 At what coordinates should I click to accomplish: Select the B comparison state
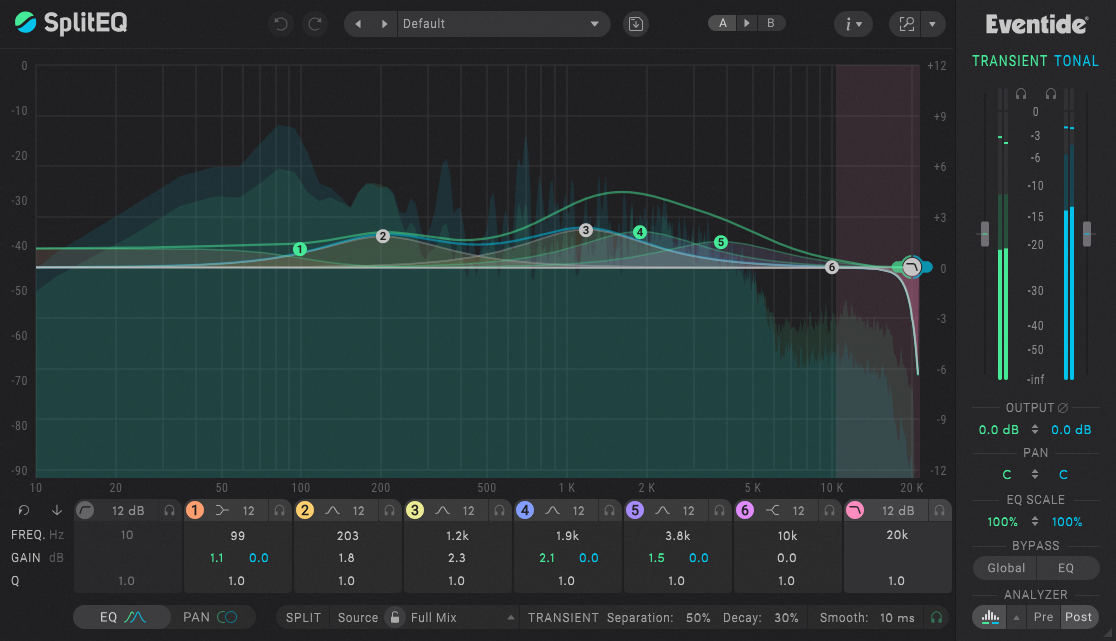(770, 23)
